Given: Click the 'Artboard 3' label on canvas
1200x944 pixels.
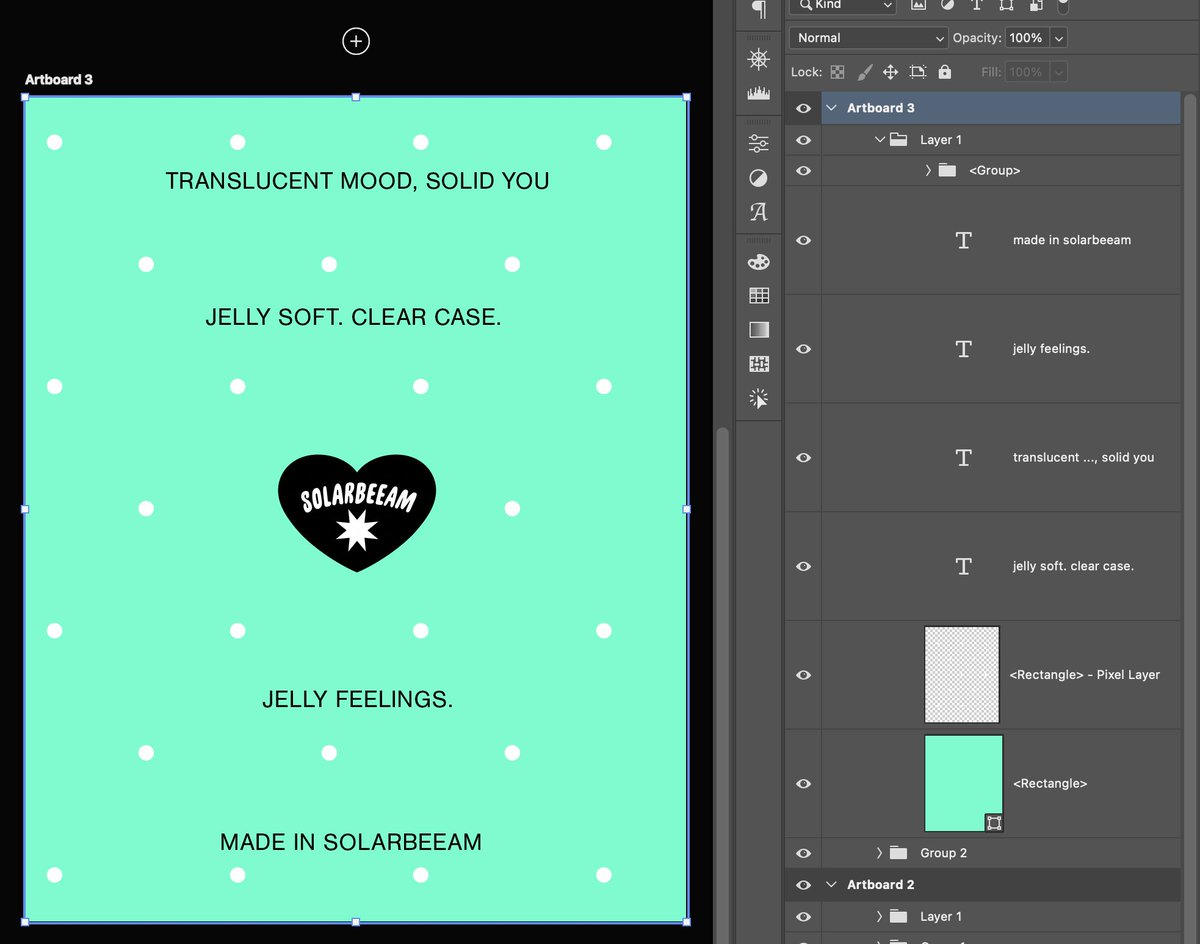Looking at the screenshot, I should point(59,79).
